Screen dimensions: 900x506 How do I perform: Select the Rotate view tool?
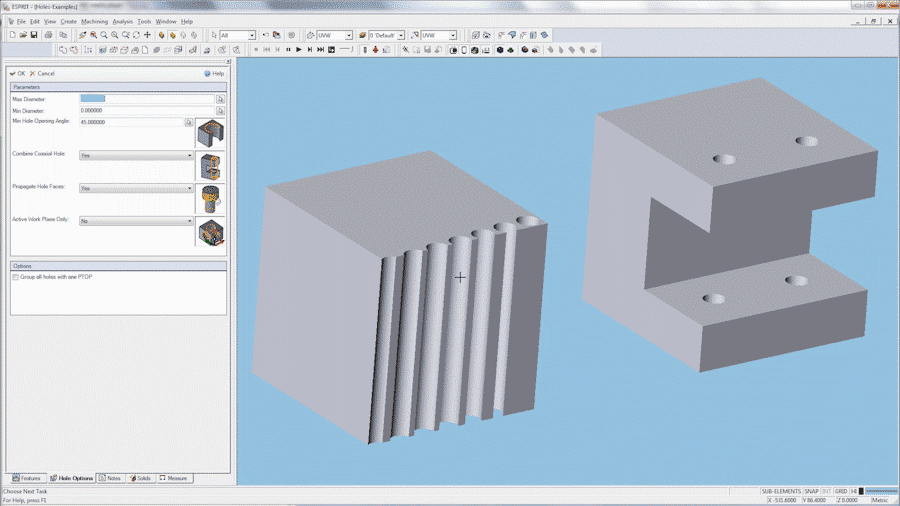137,35
